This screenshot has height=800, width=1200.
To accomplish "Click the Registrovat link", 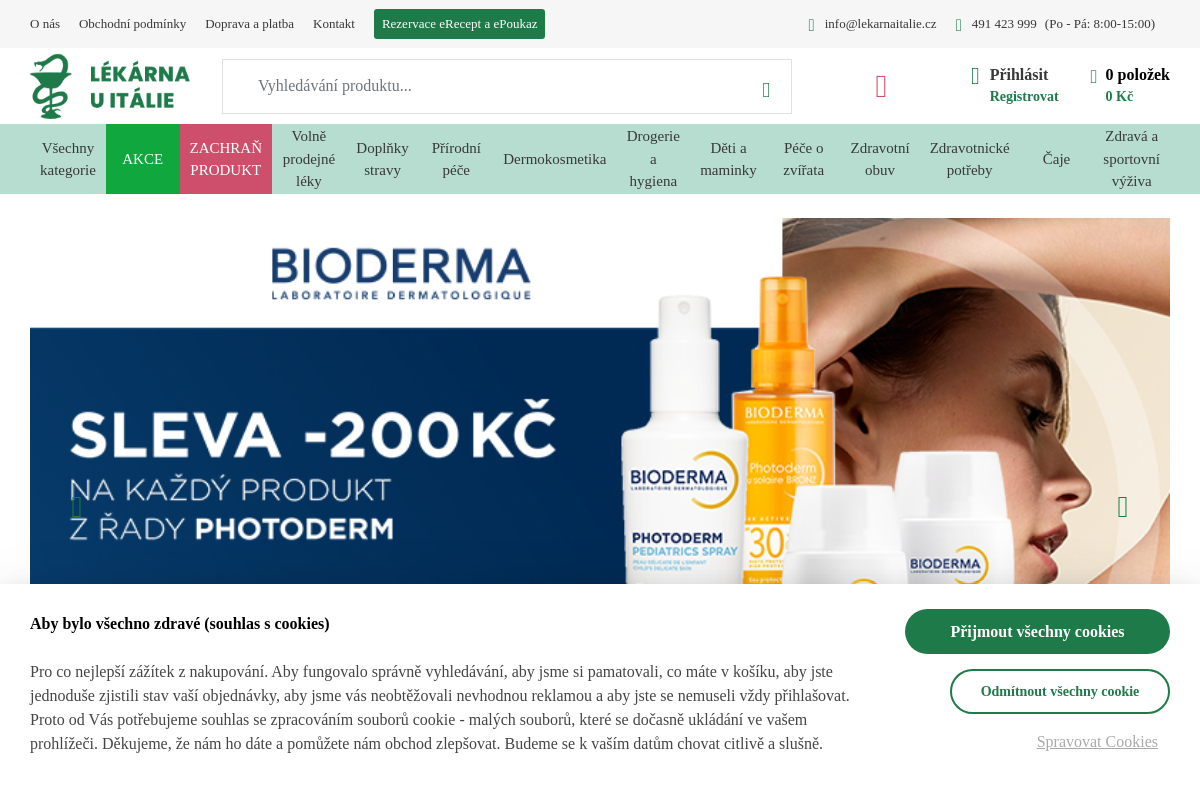I will pos(1024,97).
